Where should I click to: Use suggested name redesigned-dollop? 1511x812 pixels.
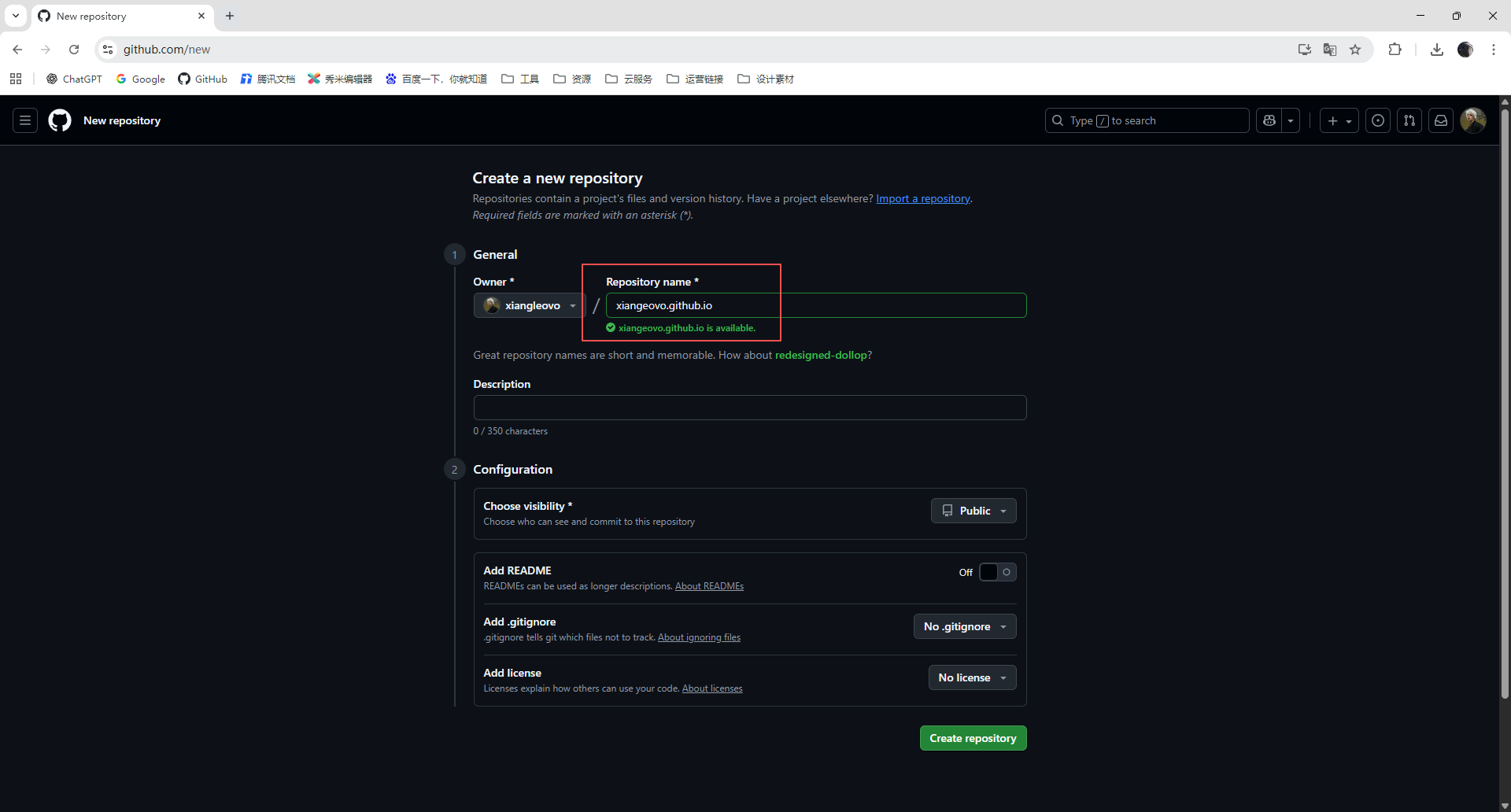(821, 355)
